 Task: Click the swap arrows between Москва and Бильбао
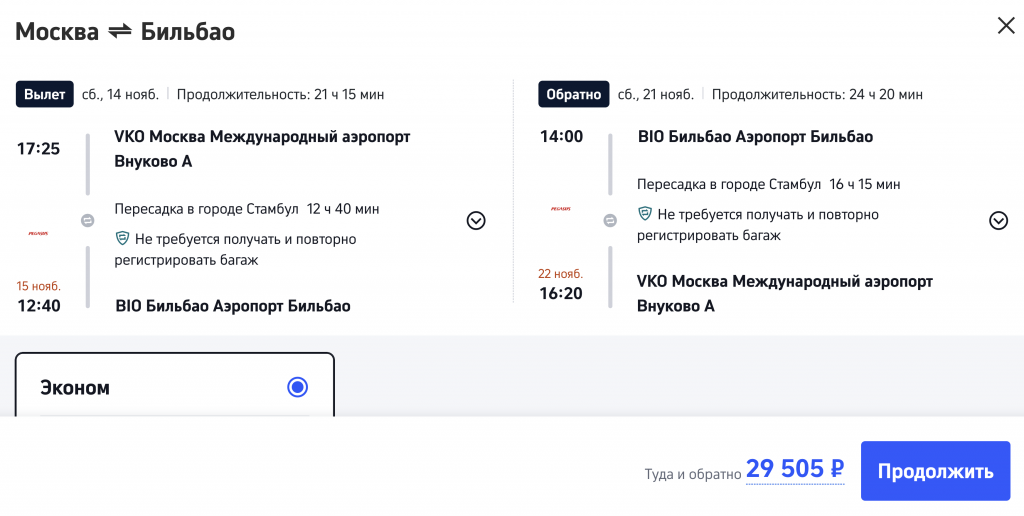[120, 31]
